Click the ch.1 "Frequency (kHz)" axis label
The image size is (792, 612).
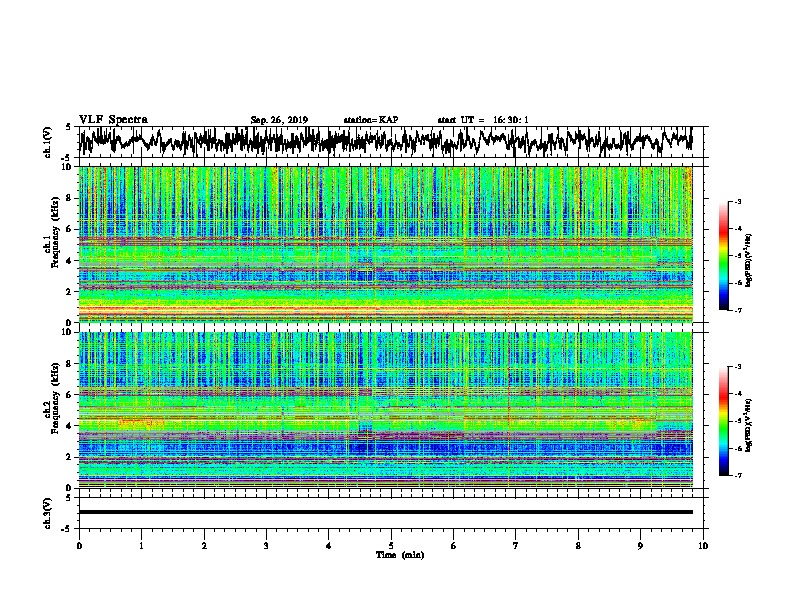(55, 232)
